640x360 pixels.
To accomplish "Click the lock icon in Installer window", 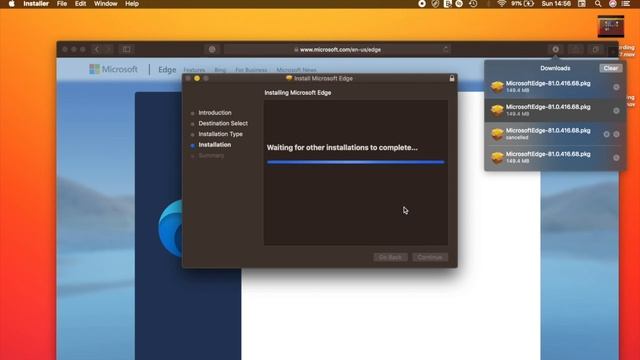I will click(x=452, y=78).
